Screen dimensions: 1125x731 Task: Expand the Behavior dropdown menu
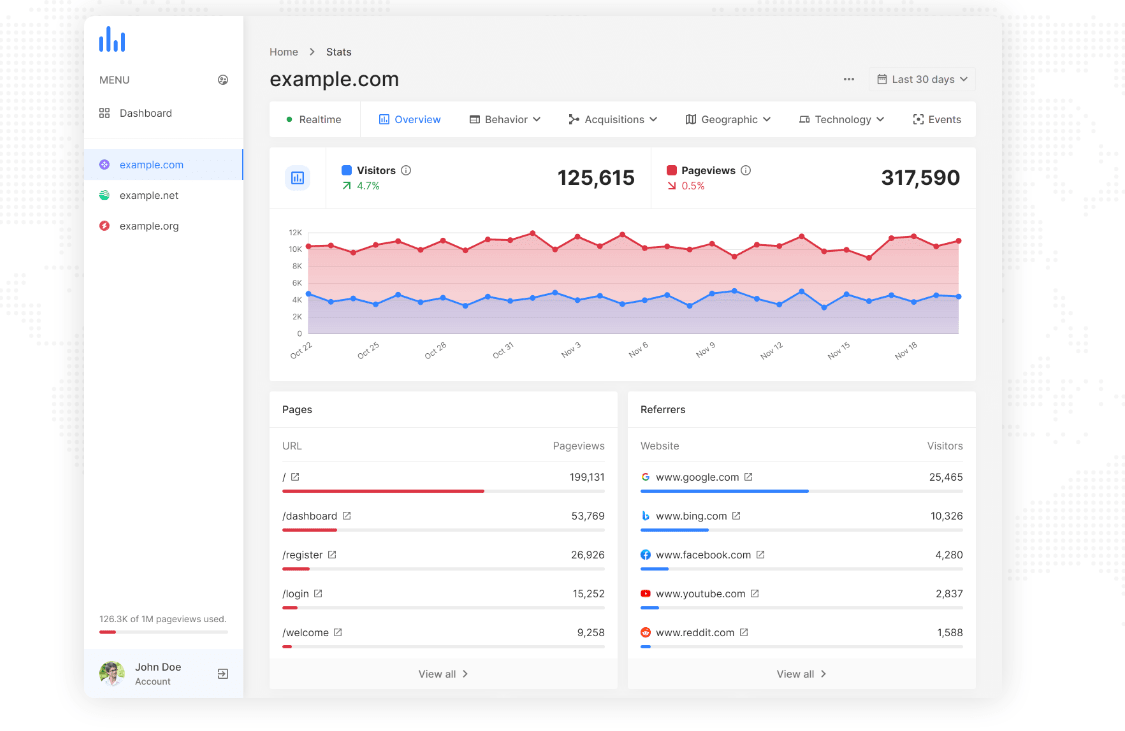pyautogui.click(x=505, y=120)
